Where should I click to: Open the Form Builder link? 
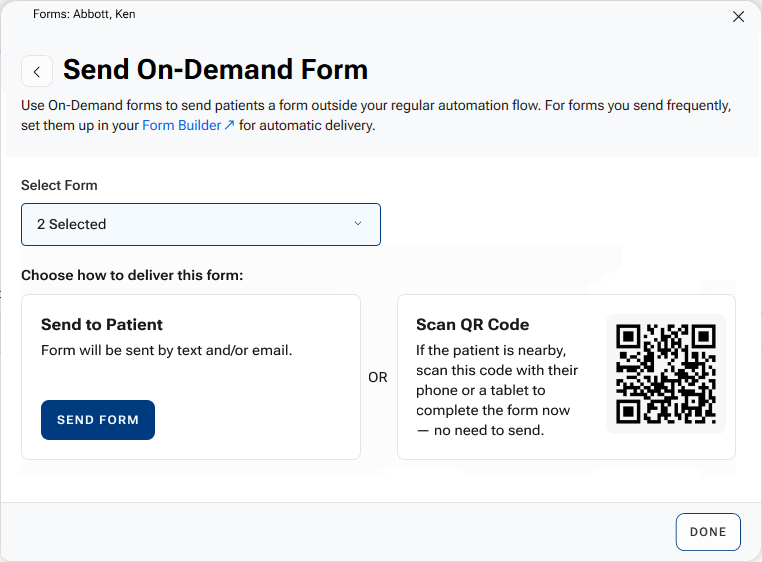[182, 126]
